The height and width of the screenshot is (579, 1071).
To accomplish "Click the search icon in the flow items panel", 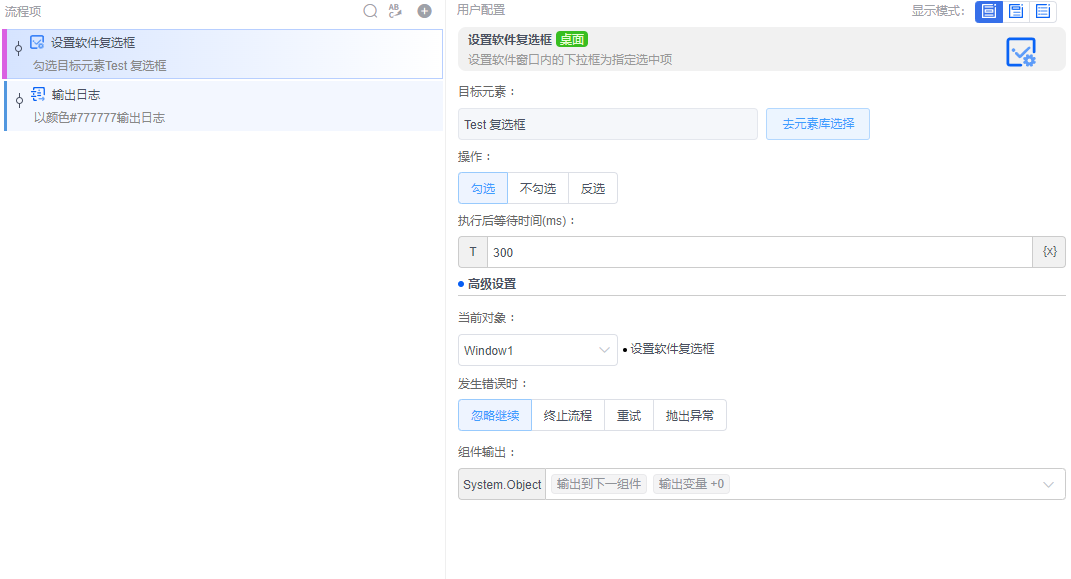I will [x=370, y=11].
